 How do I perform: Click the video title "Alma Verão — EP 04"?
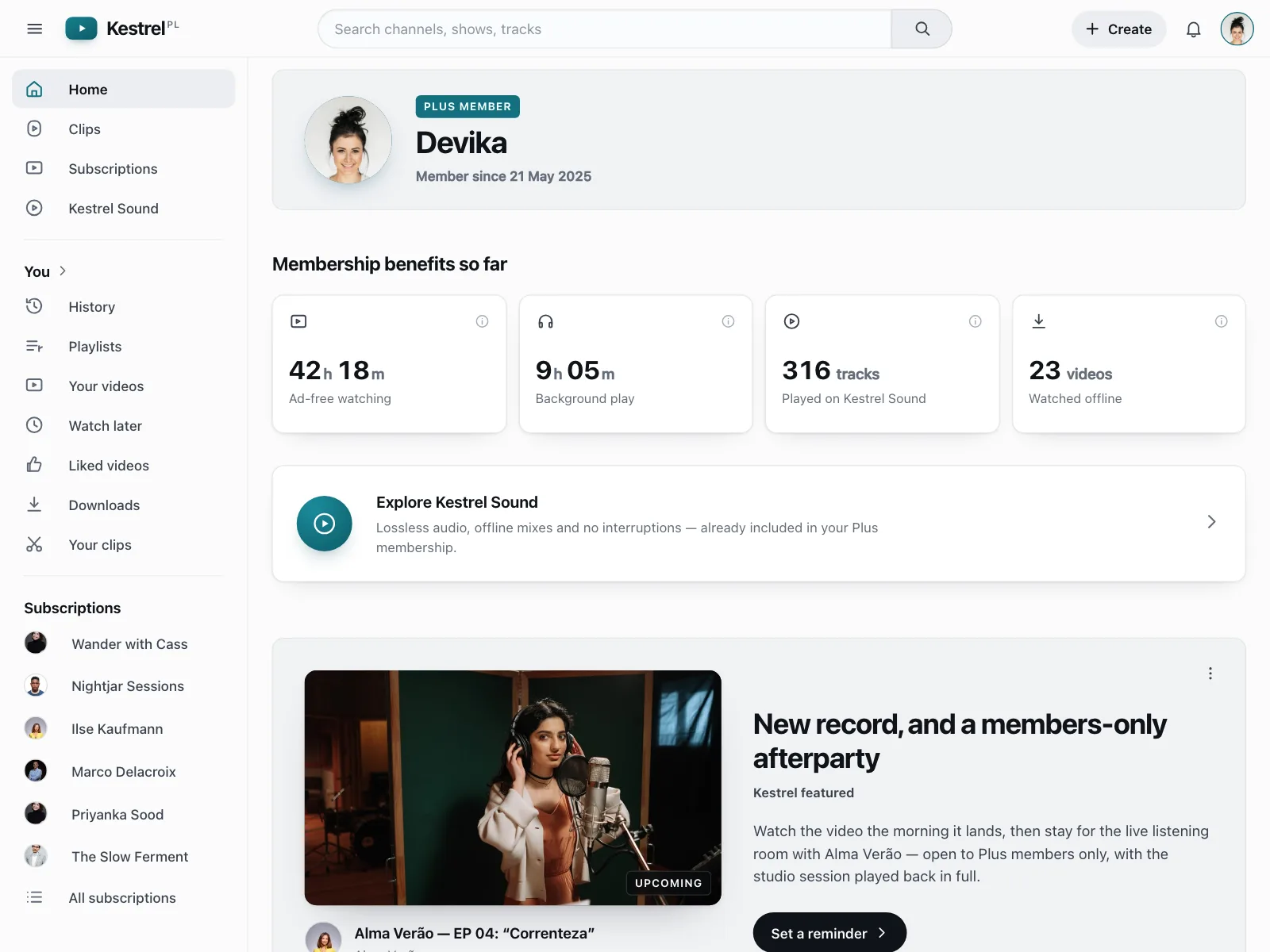(475, 933)
